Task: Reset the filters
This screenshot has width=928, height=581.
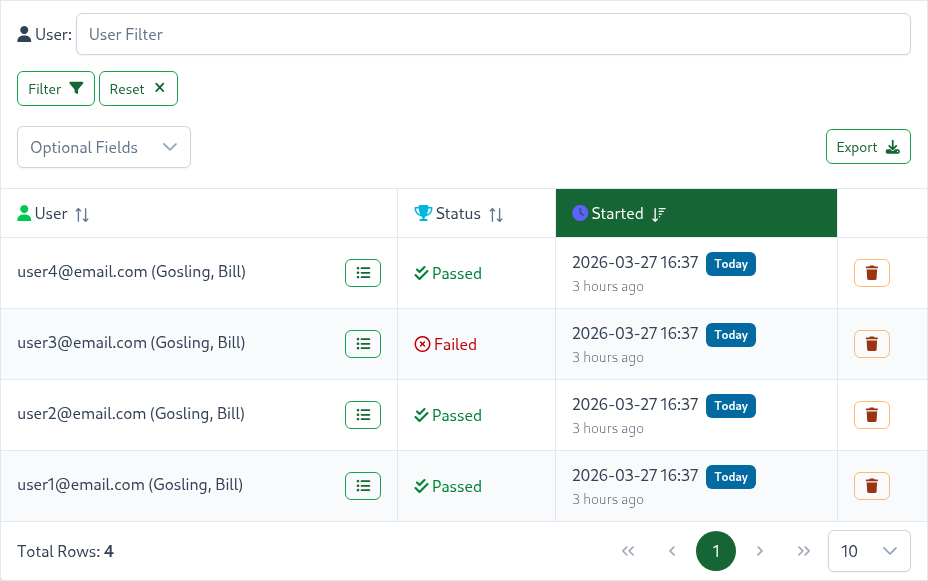Action: click(138, 89)
